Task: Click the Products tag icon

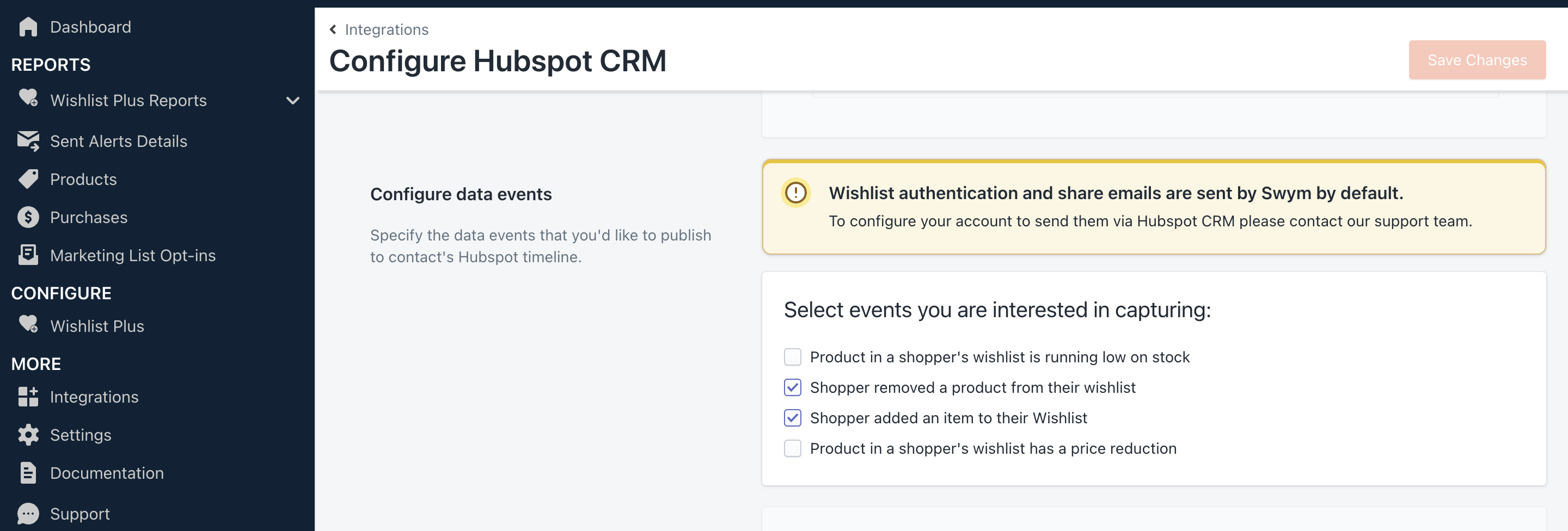Action: click(x=28, y=179)
